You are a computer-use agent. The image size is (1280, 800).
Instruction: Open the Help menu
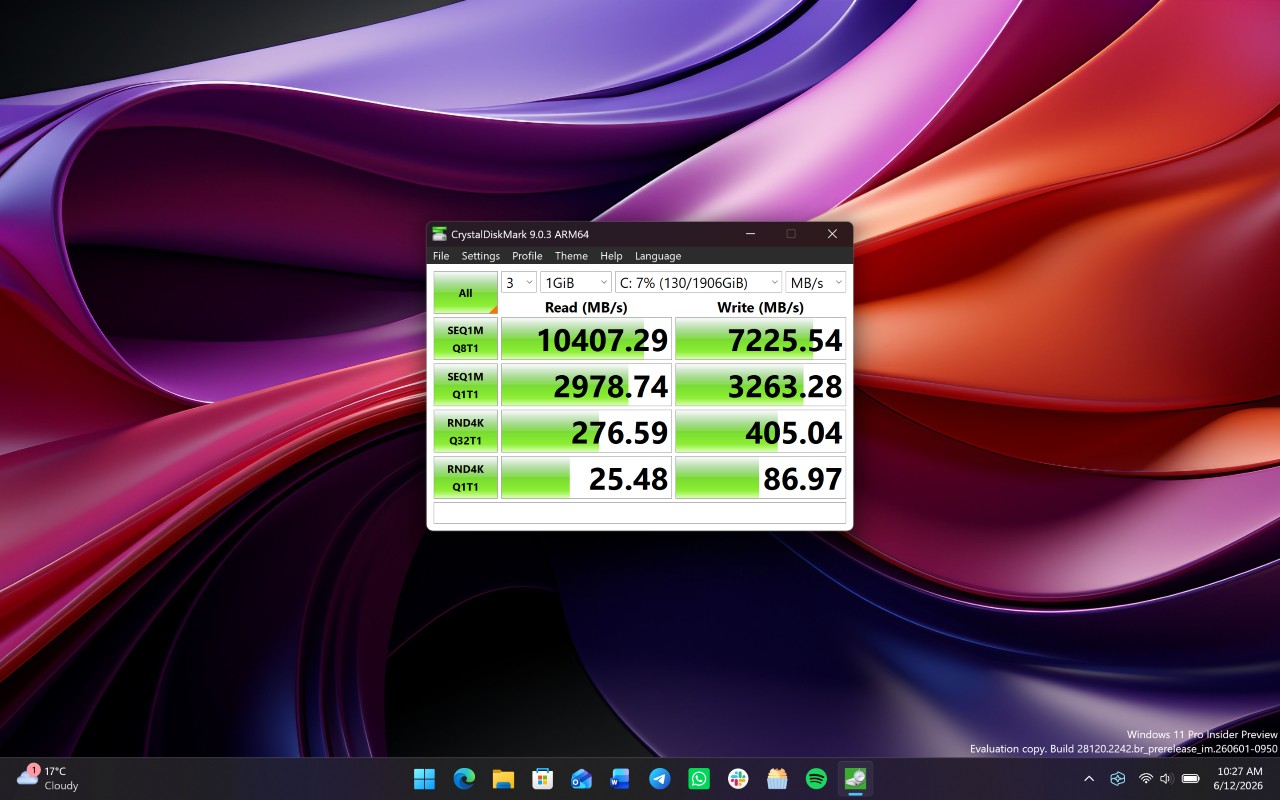tap(611, 256)
